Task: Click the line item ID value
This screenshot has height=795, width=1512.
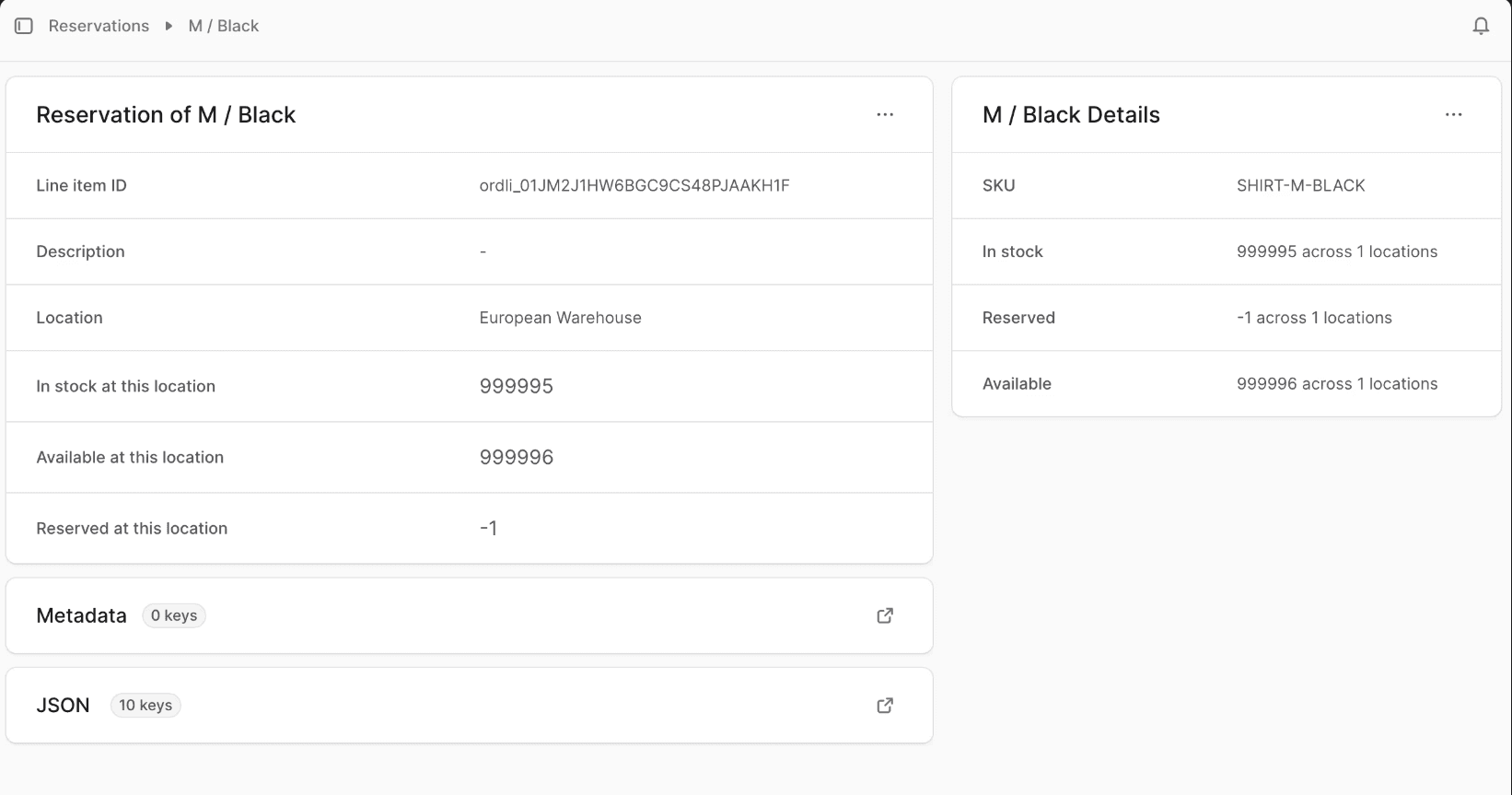Action: tap(634, 185)
